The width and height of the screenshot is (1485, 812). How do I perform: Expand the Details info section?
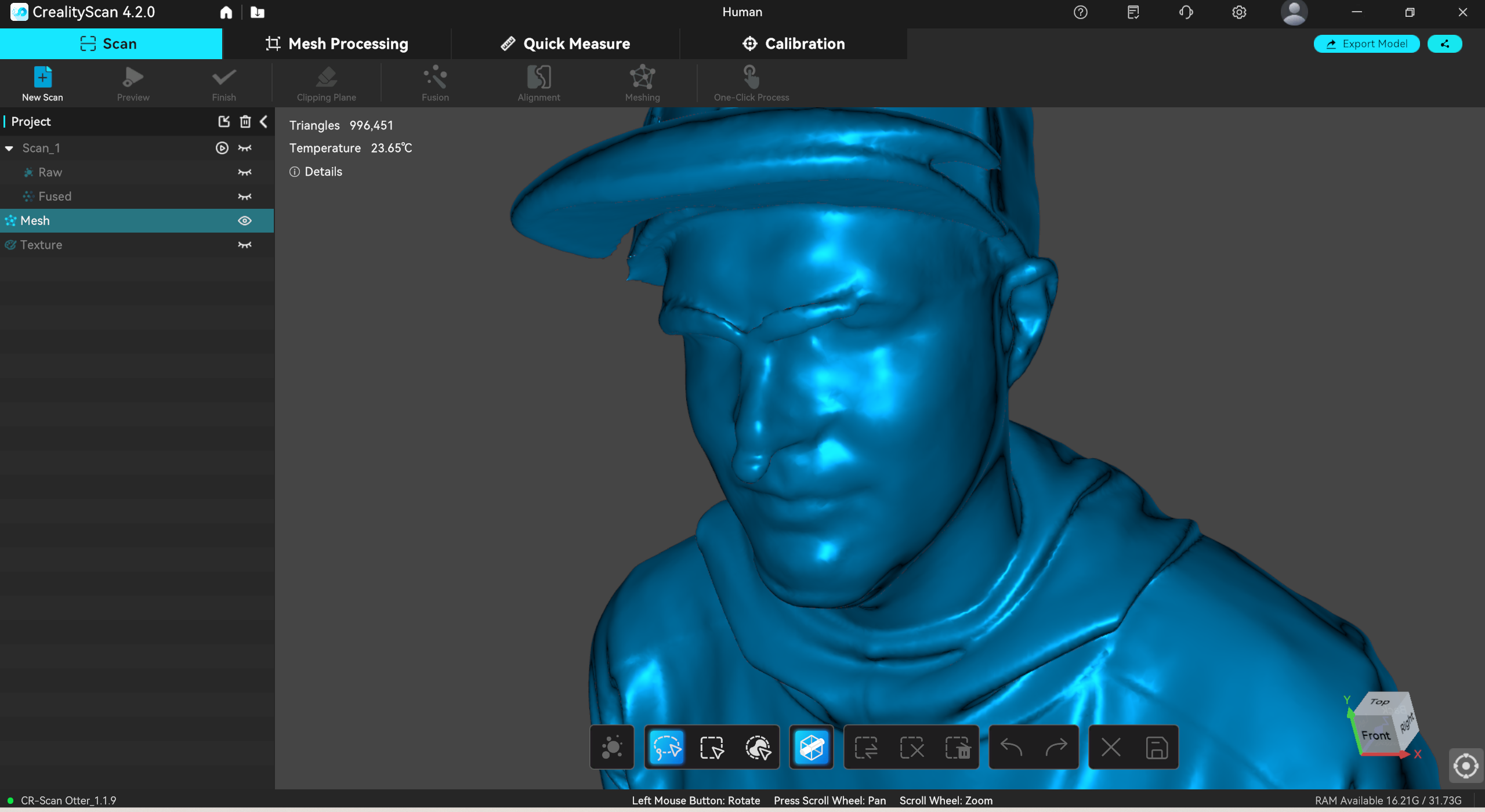click(x=316, y=172)
